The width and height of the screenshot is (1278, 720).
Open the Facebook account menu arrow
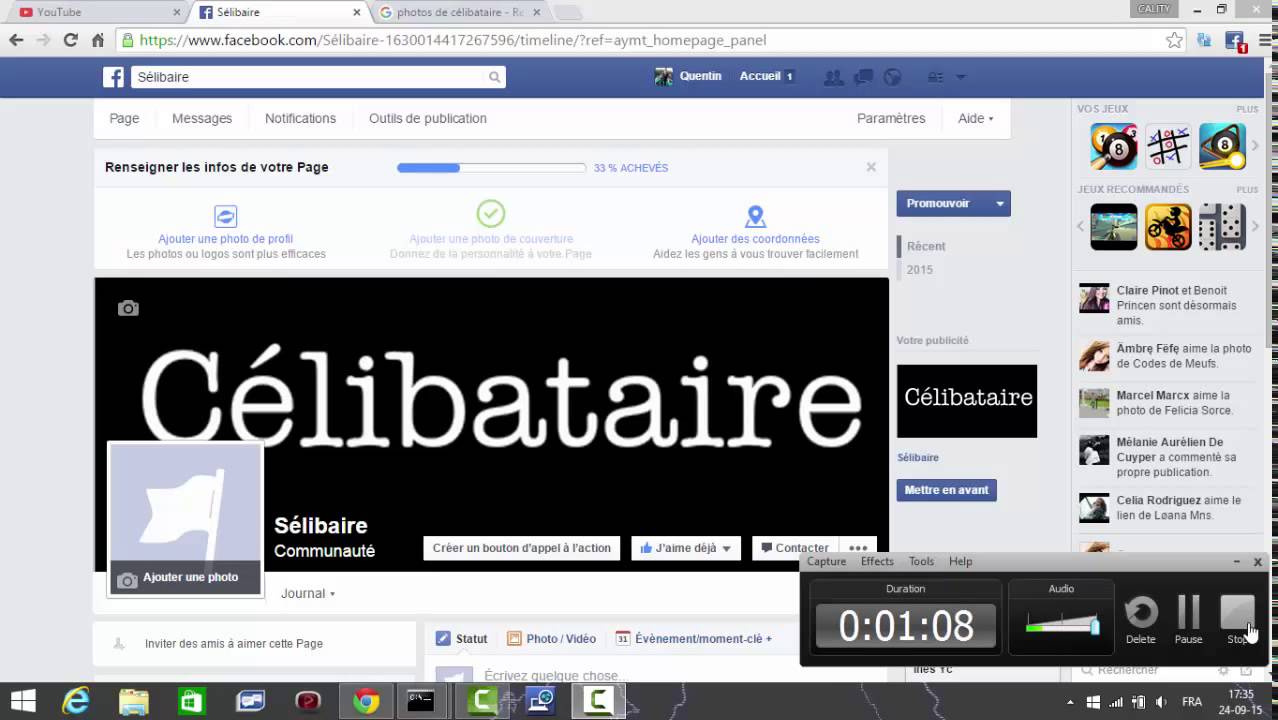961,77
